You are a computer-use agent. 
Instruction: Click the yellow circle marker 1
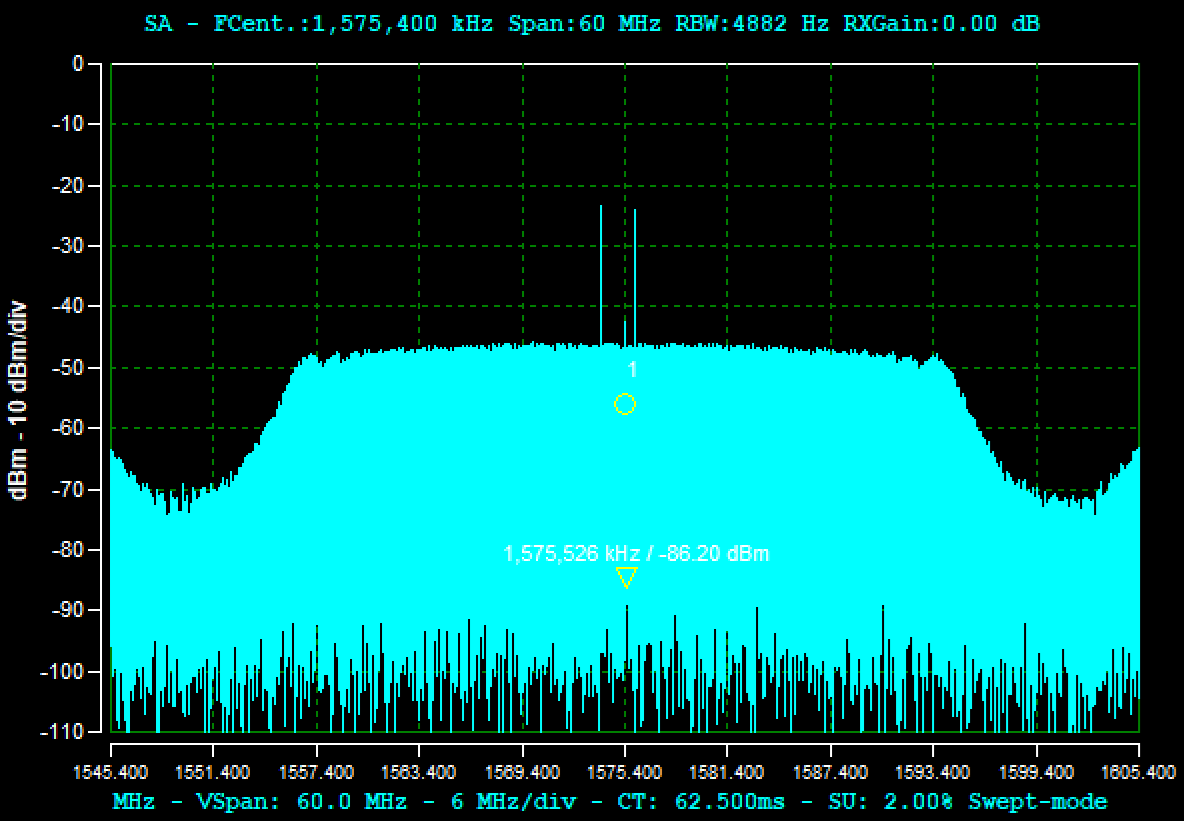click(624, 404)
